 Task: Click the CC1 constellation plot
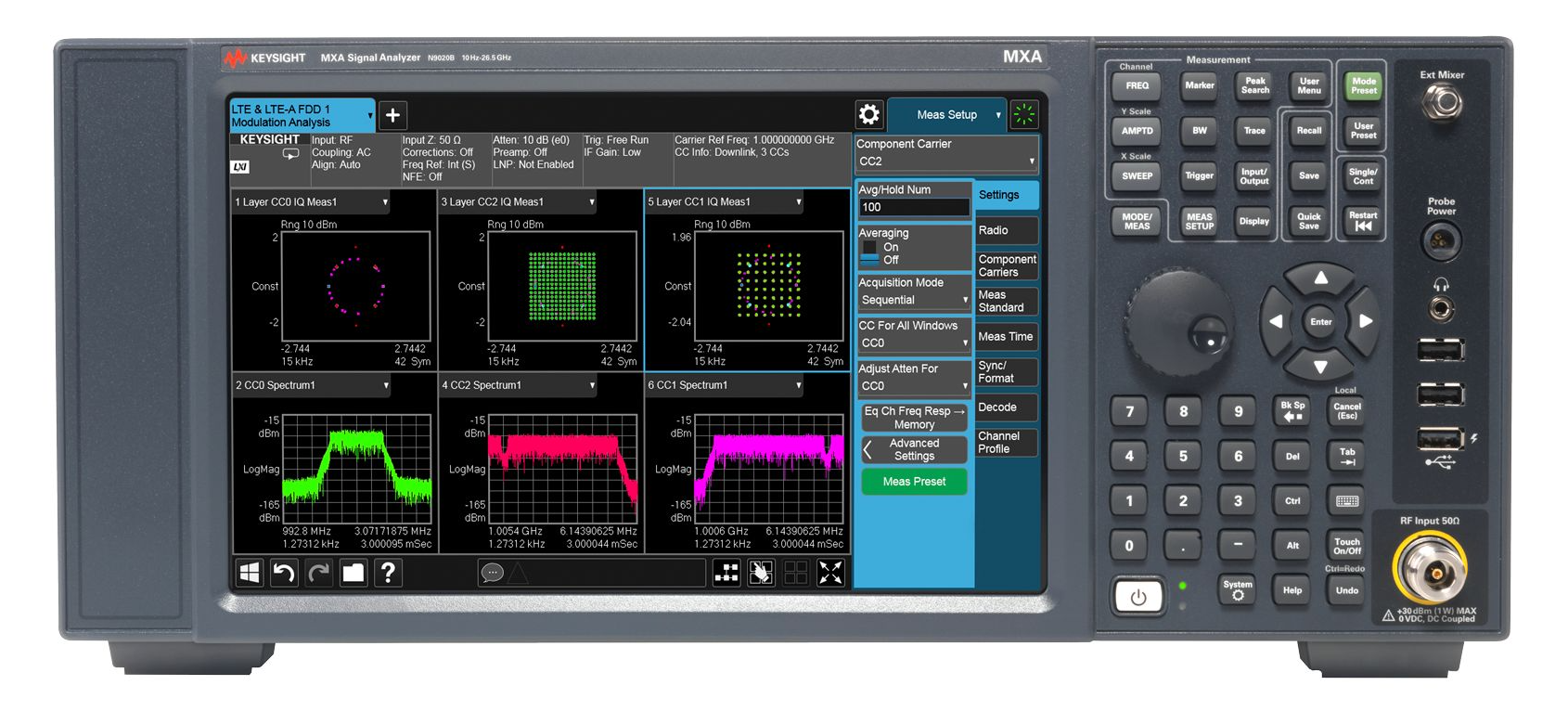(770, 287)
